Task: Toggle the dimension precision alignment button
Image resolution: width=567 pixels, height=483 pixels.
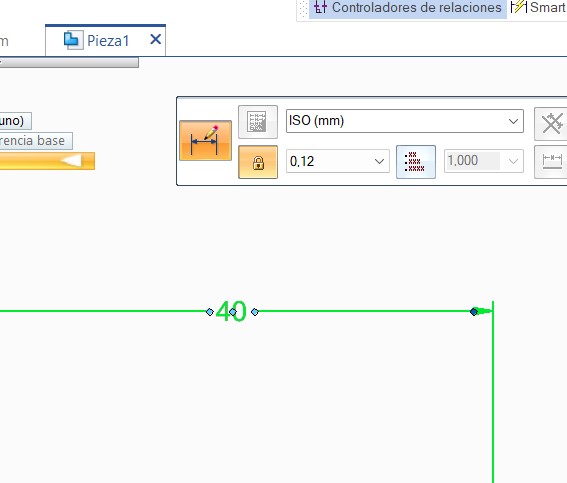Action: tap(416, 162)
